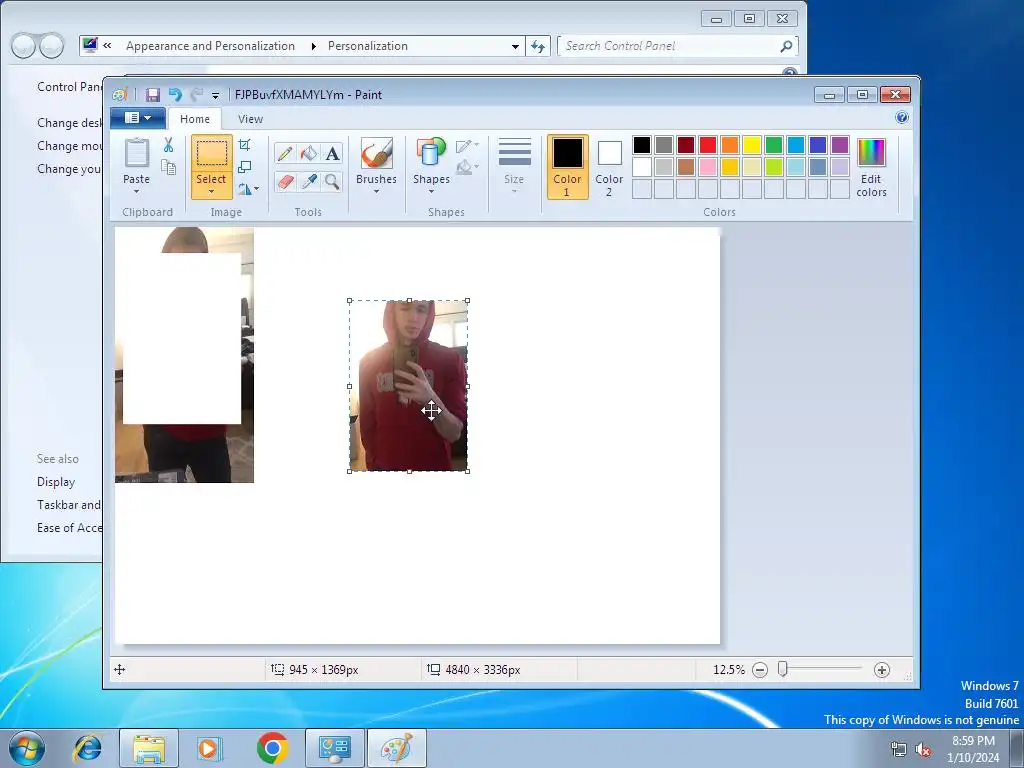The width and height of the screenshot is (1024, 768).
Task: Click Appearance and Personalization breadcrumb
Action: point(210,46)
